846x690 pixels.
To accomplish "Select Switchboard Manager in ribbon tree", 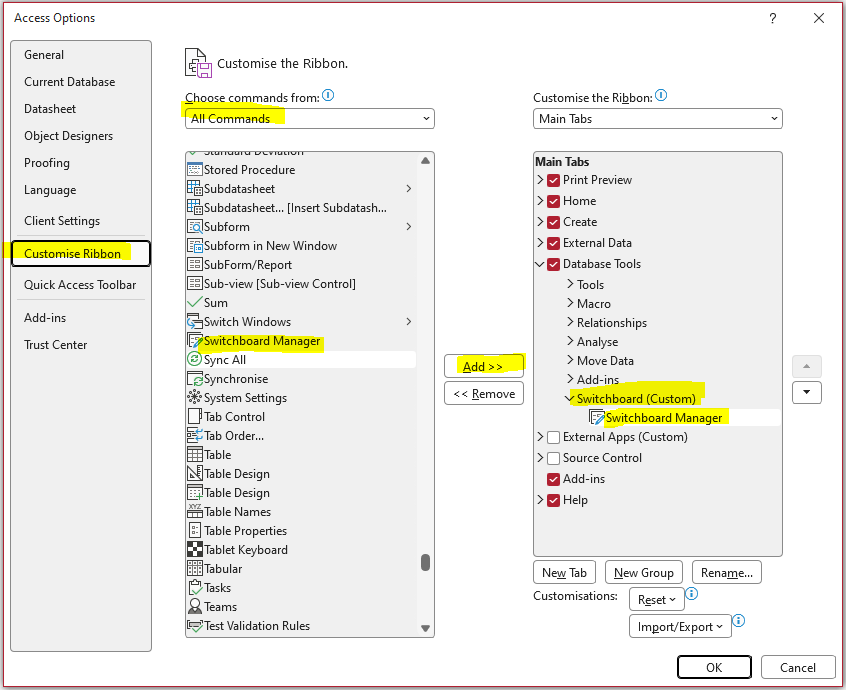I will (663, 418).
